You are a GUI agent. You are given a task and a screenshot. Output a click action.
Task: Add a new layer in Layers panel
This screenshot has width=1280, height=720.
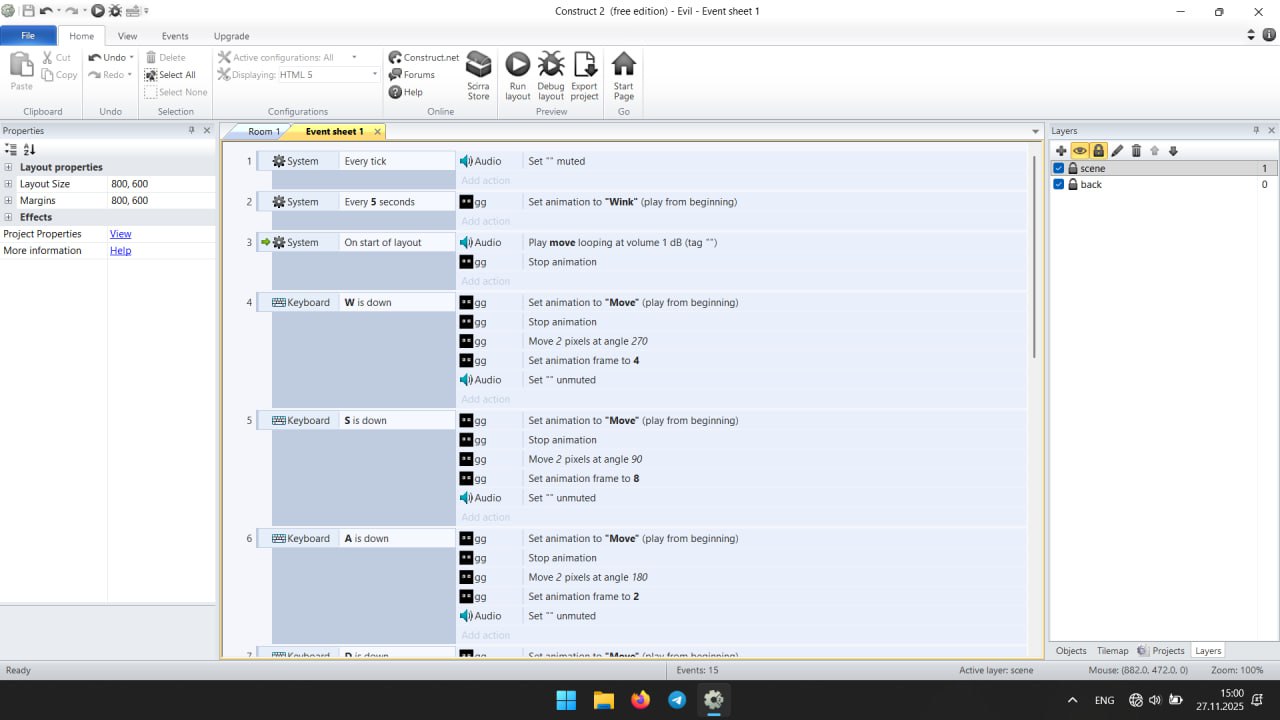[x=1061, y=151]
